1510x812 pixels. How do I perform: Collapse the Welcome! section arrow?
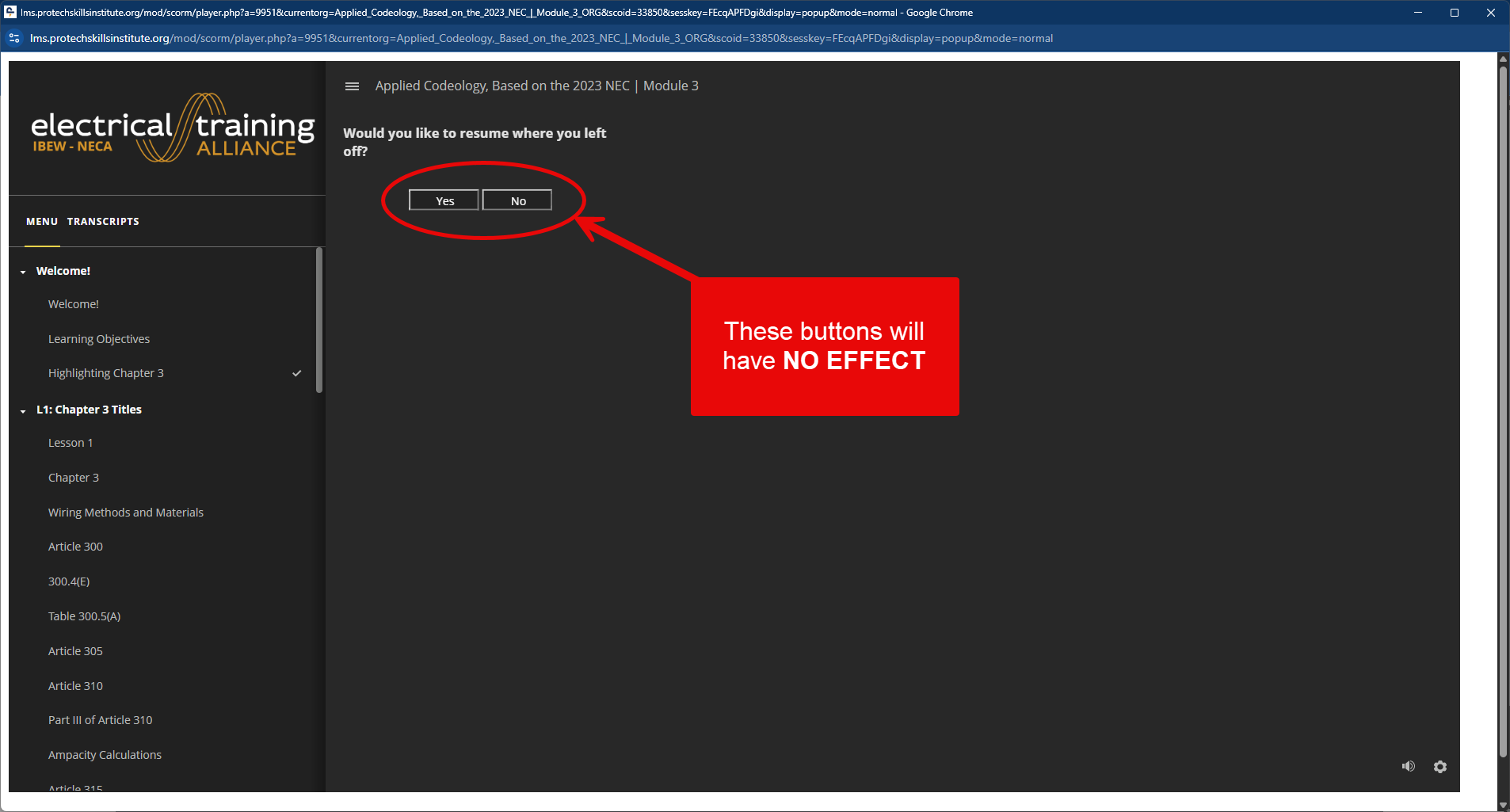pos(23,272)
